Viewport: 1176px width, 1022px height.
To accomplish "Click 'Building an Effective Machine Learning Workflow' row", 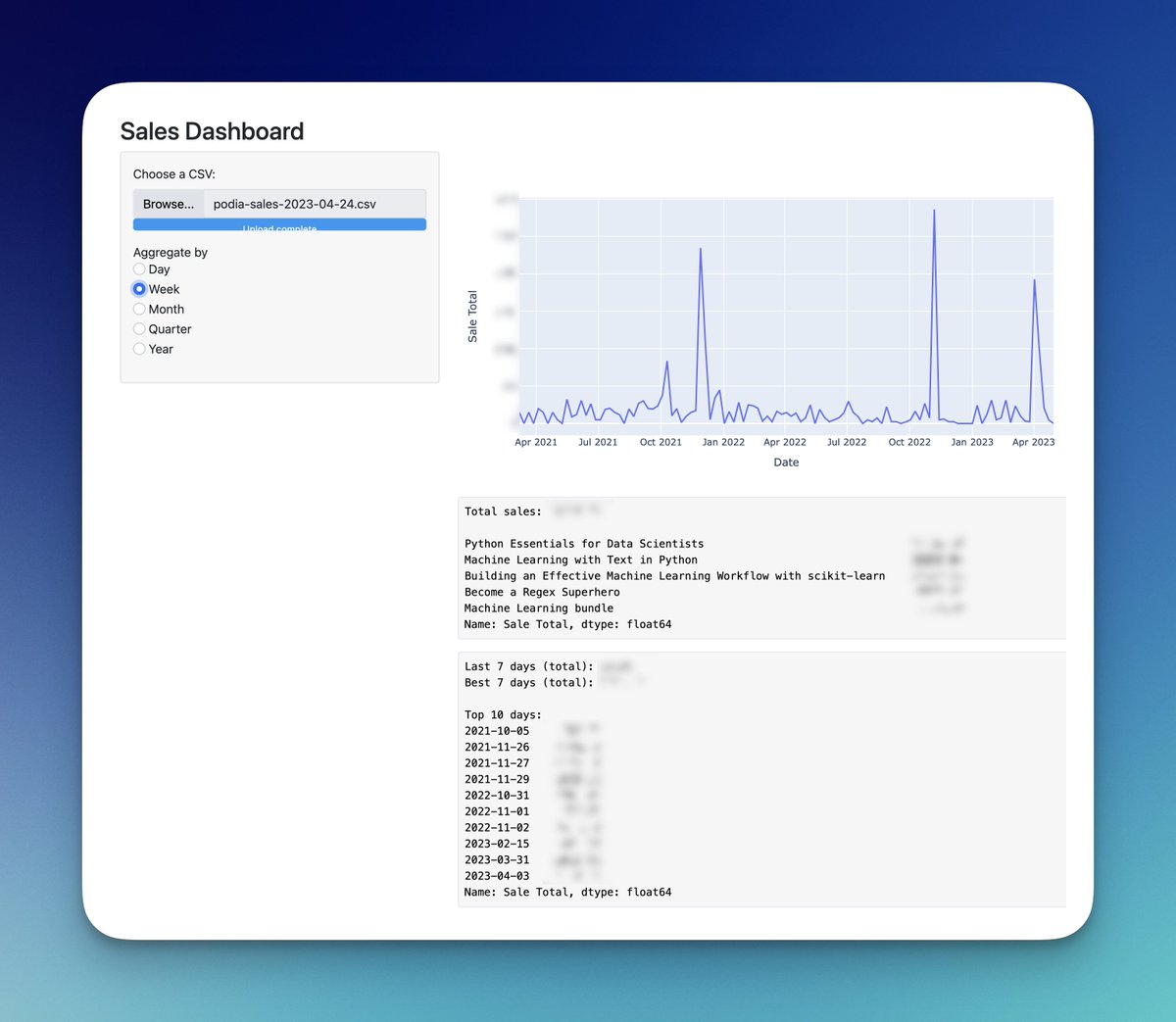I will pyautogui.click(x=674, y=576).
